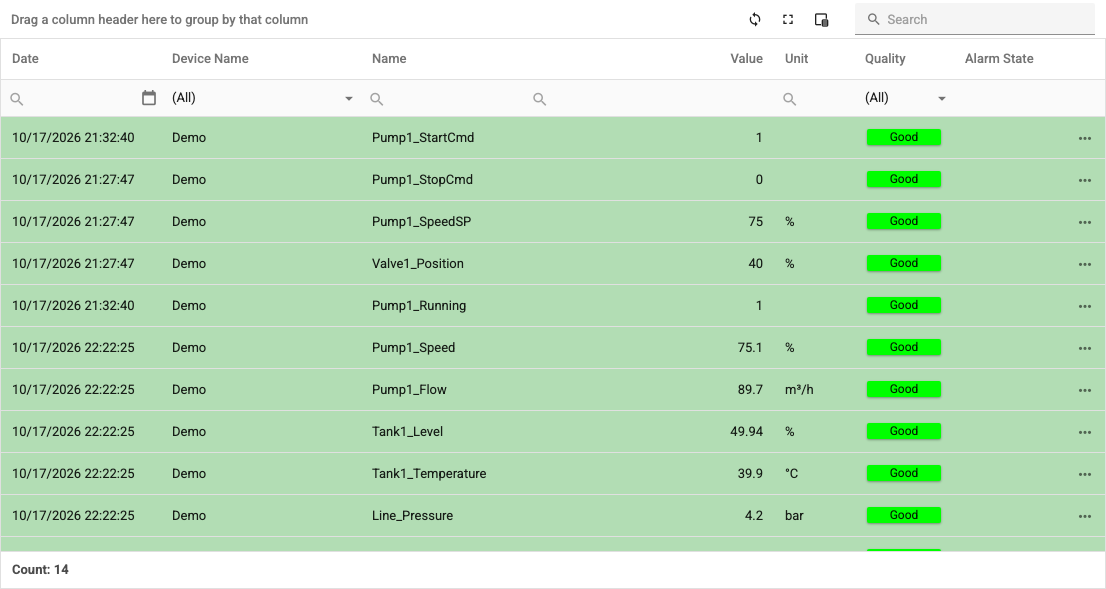Click the value 40 cell
The image size is (1106, 589).
pyautogui.click(x=755, y=264)
